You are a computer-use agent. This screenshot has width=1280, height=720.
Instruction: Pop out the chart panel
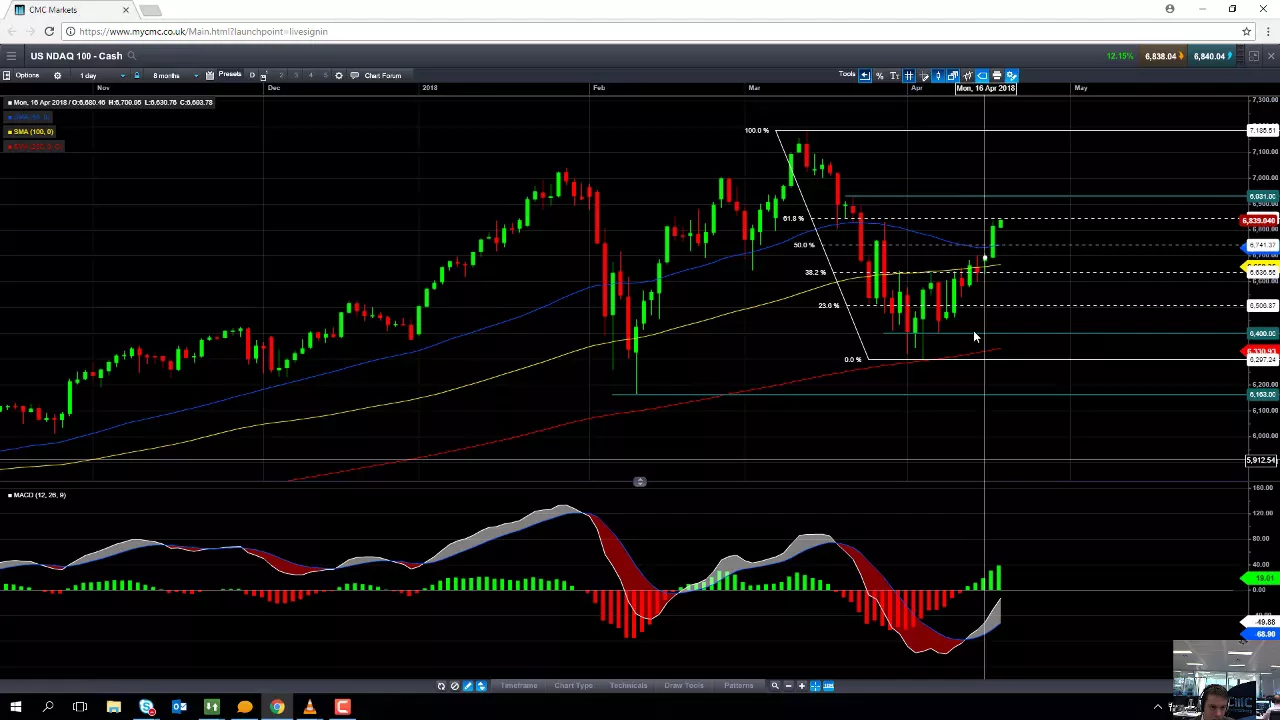[1254, 56]
